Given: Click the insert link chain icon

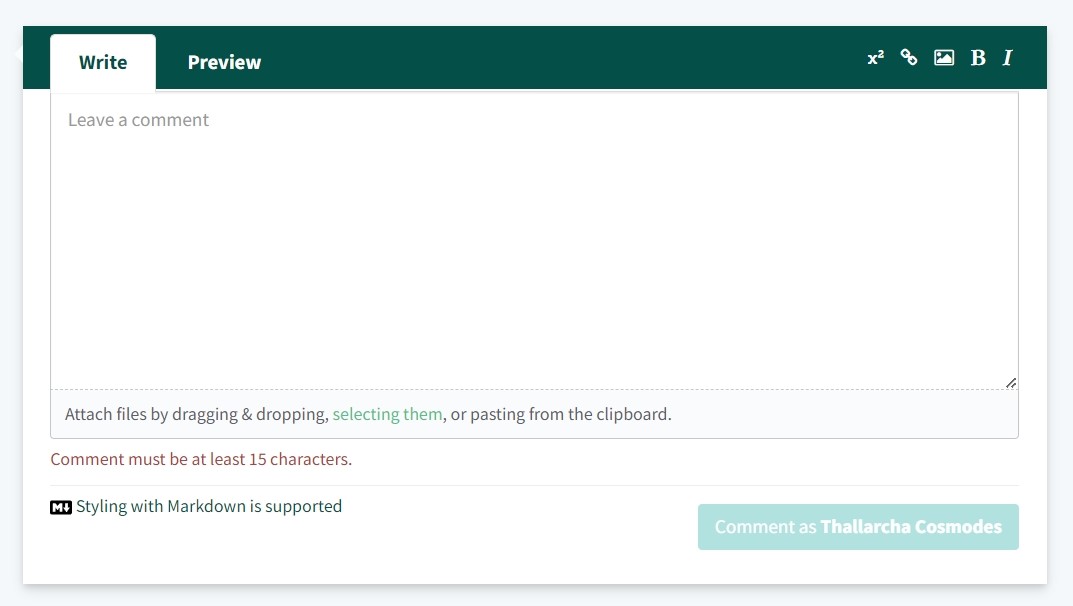Looking at the screenshot, I should pos(909,58).
